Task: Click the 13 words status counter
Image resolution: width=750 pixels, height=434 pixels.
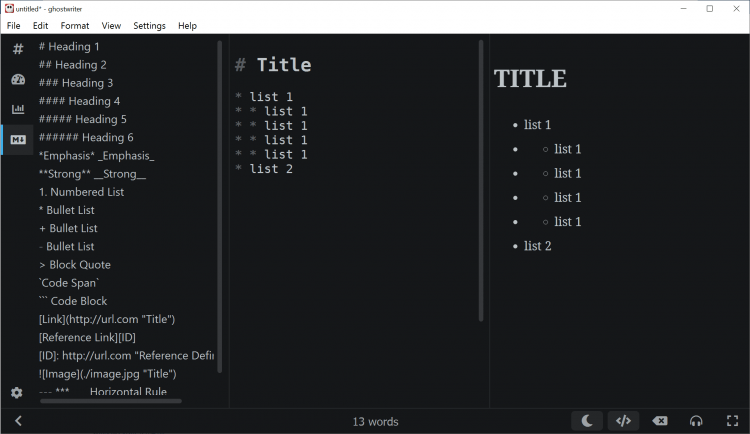Action: tap(375, 422)
